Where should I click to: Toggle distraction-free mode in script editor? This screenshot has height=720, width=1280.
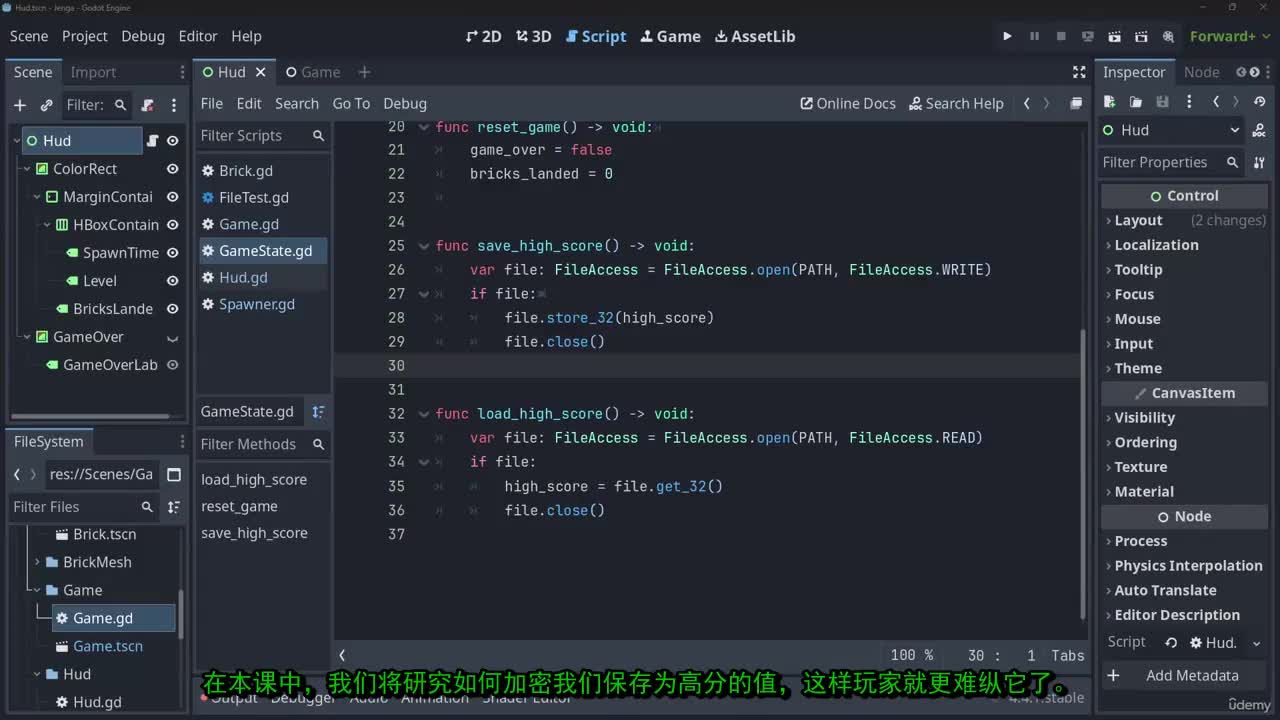(x=1079, y=72)
